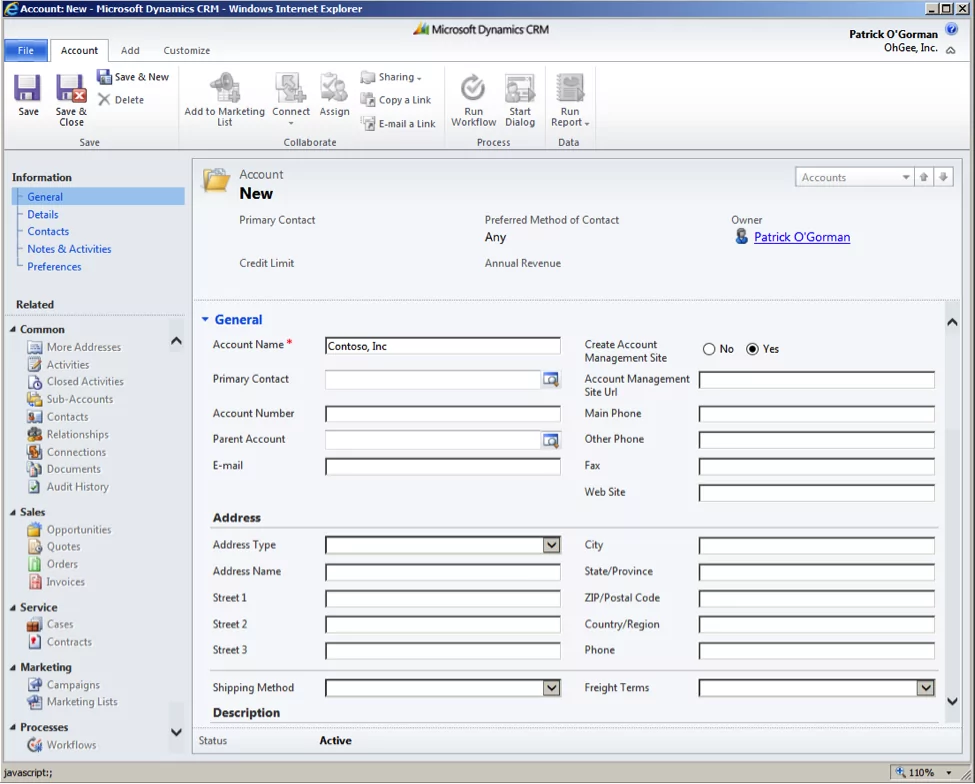975x784 pixels.
Task: Click the Primary Contact lookup icon
Action: pos(551,379)
